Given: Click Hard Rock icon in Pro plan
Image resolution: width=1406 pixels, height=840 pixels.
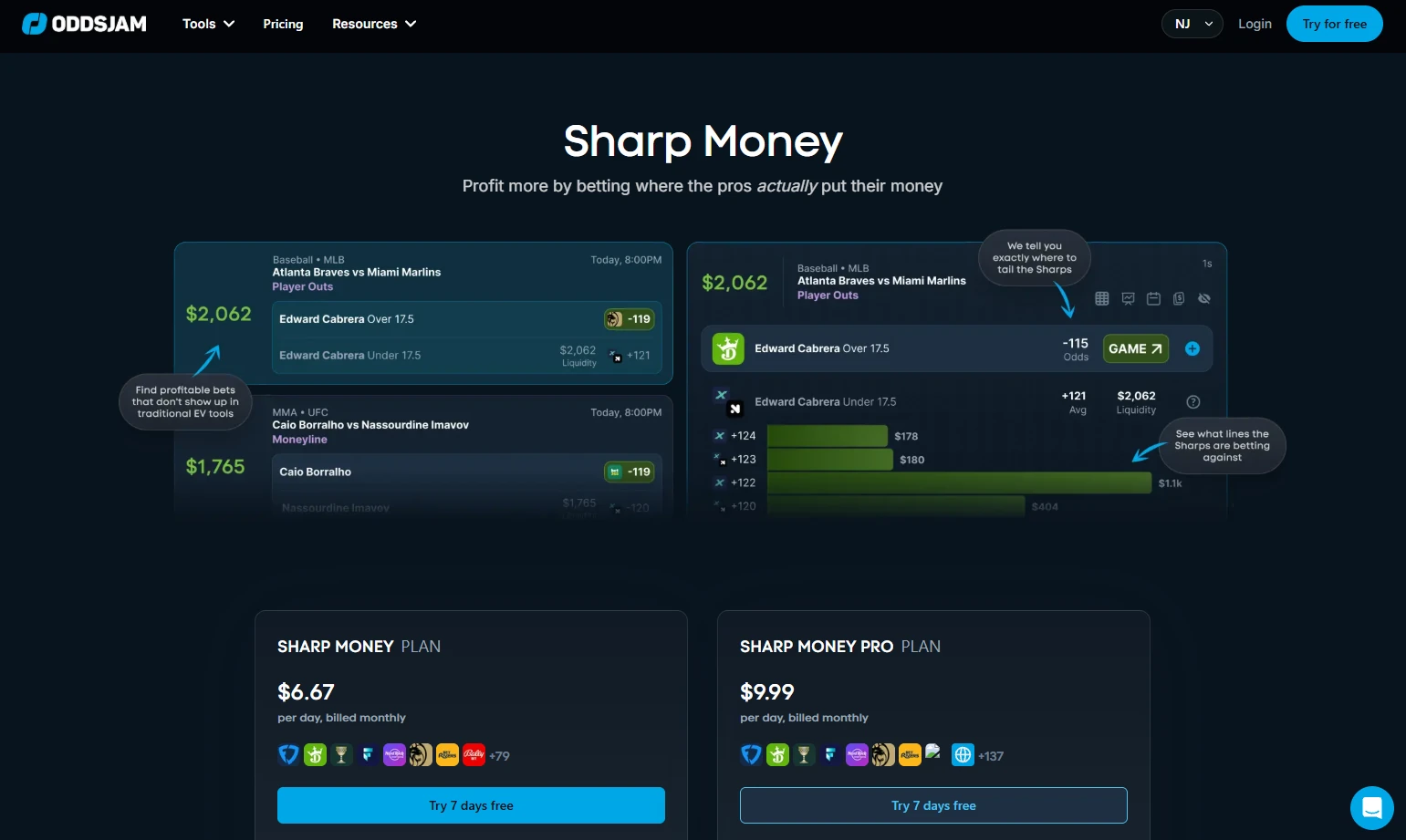Looking at the screenshot, I should coord(857,755).
